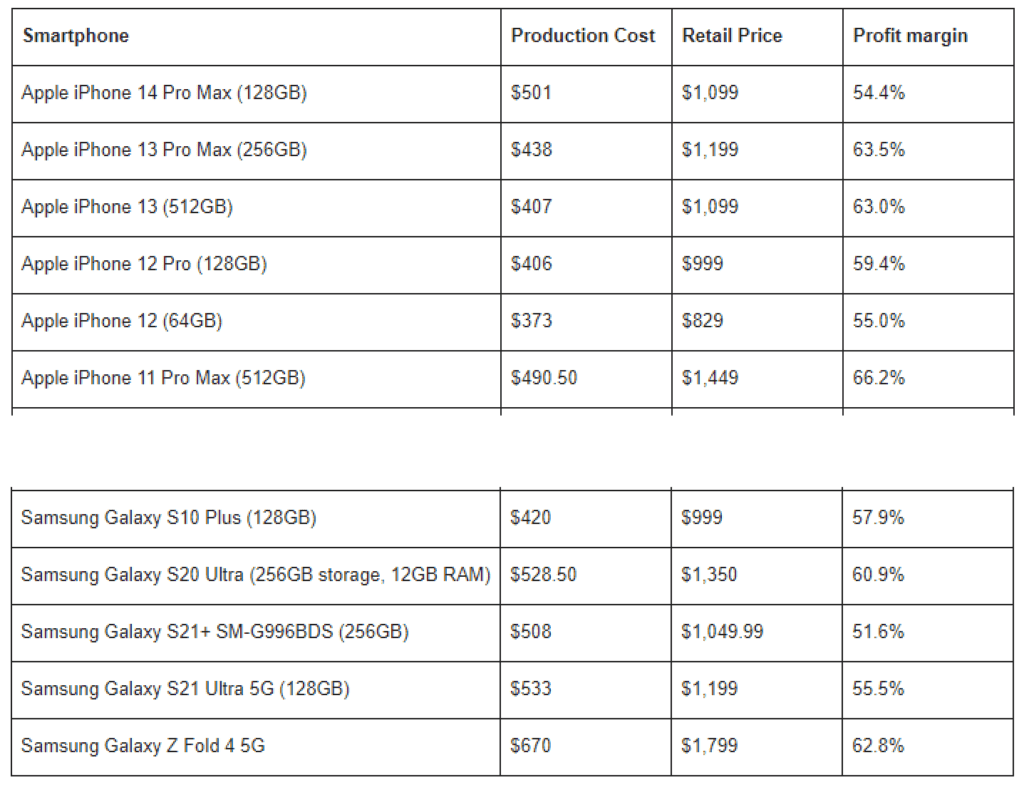Click the $1,049.99 retail price cell

(x=722, y=632)
